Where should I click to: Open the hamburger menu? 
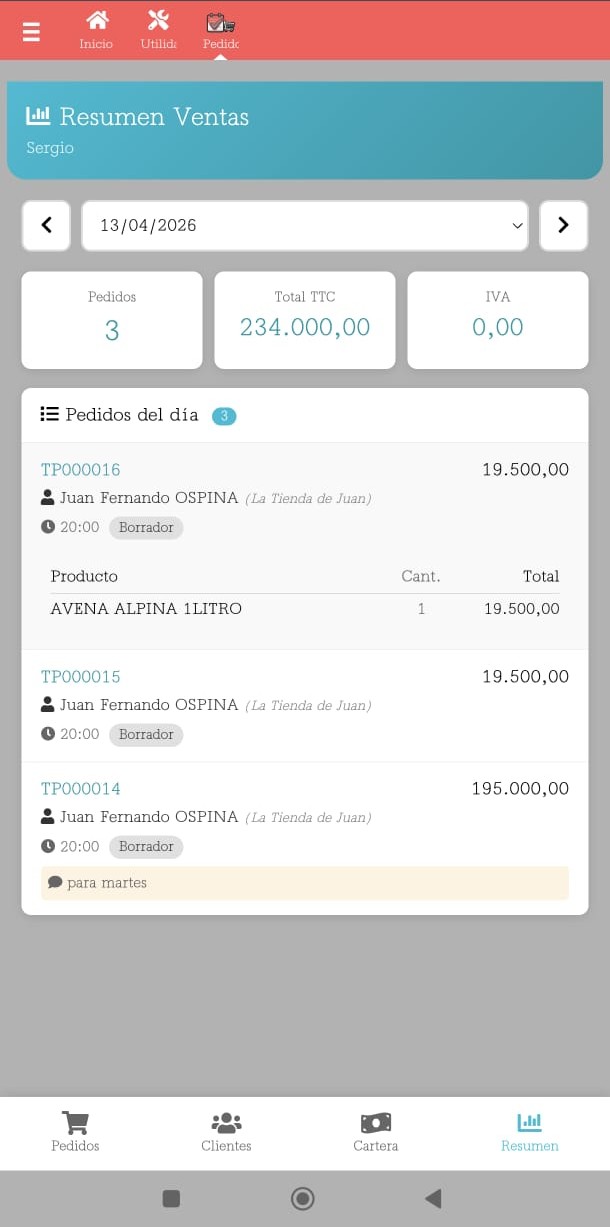(x=31, y=31)
